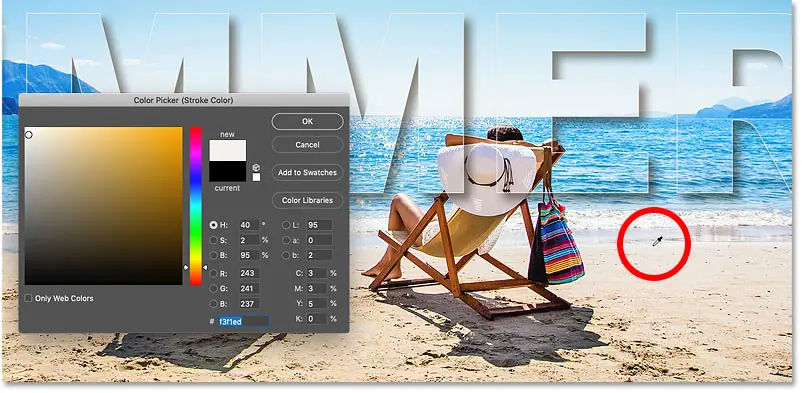The width and height of the screenshot is (802, 393).
Task: Click the small white web-safe color square
Action: (x=256, y=177)
